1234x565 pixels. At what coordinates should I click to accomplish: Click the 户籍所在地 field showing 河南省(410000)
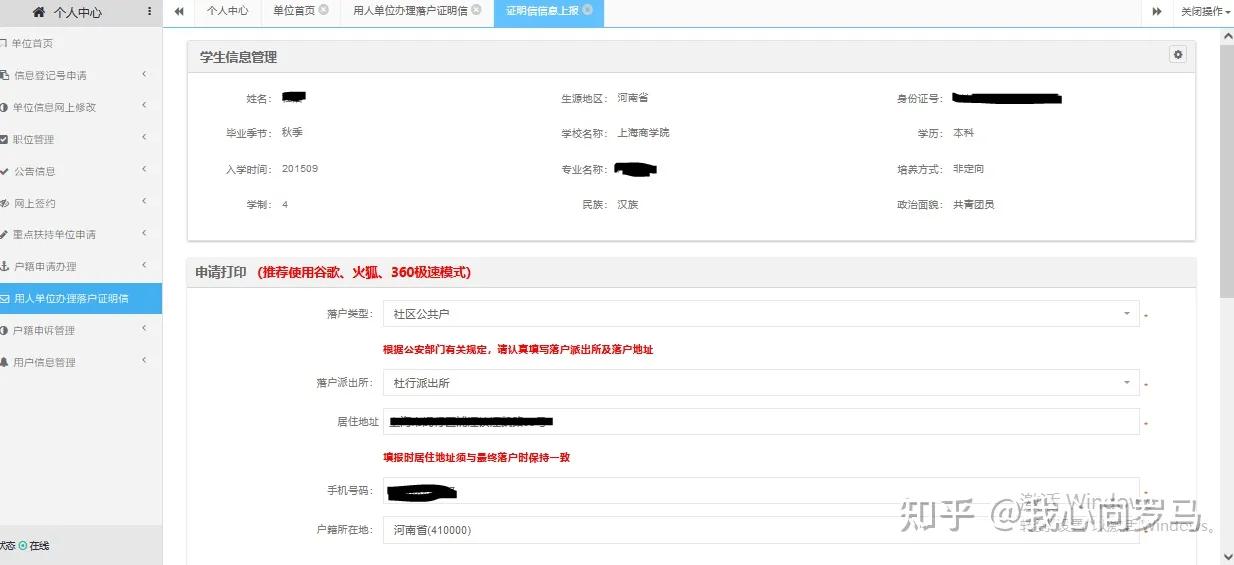(761, 530)
